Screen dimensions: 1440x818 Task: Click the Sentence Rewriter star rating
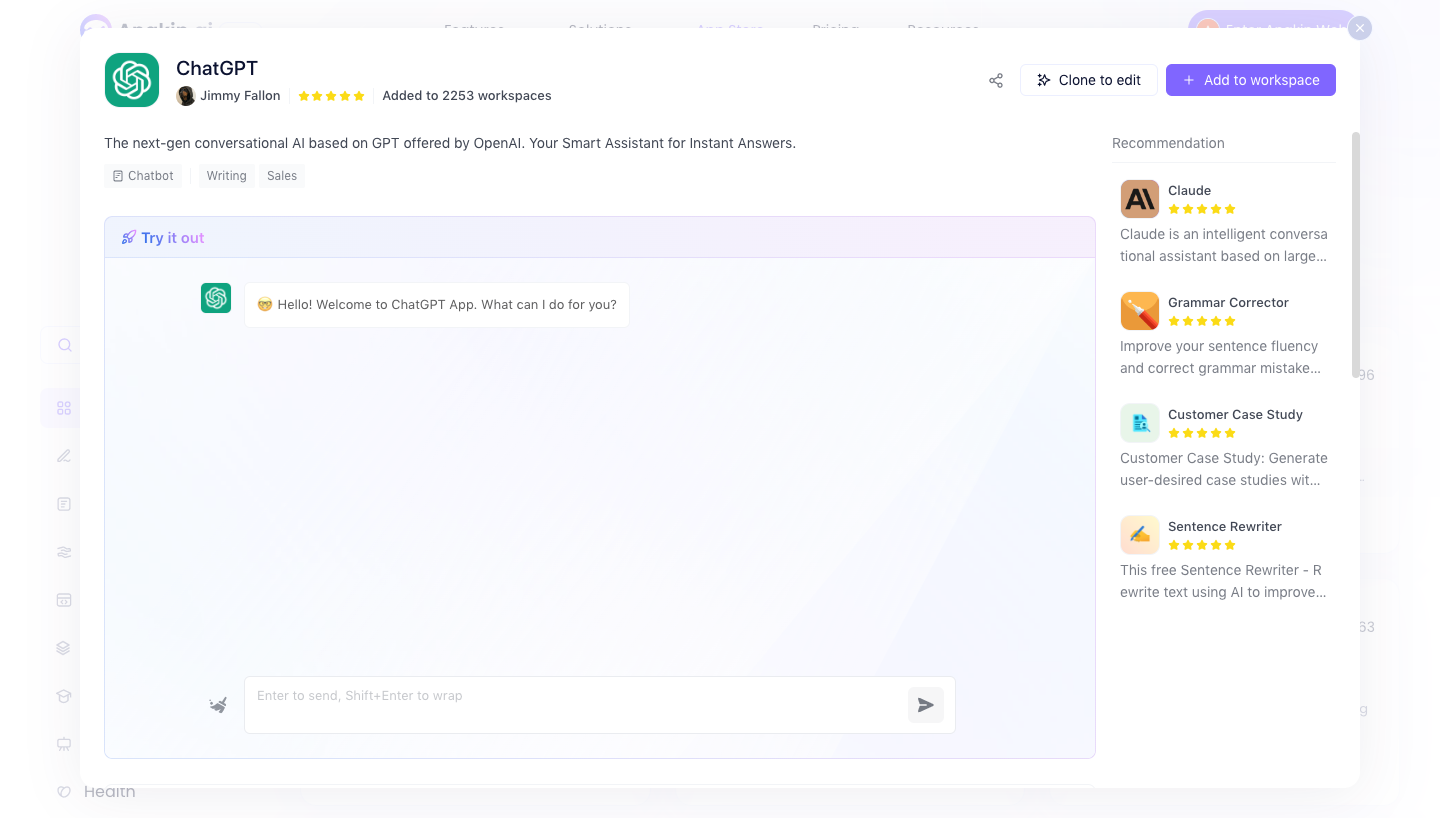1202,545
